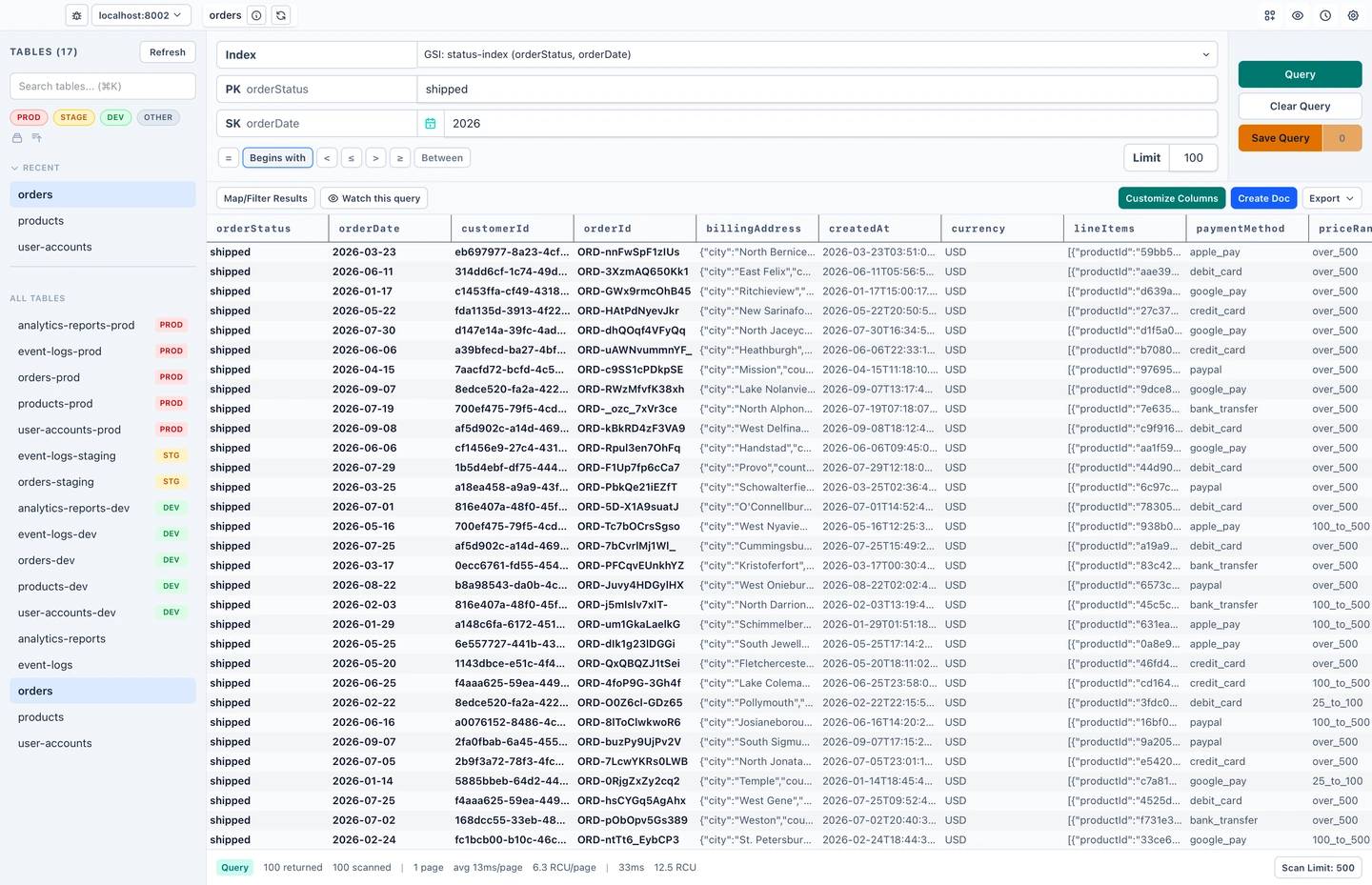Select the less-than operator button

(x=327, y=158)
